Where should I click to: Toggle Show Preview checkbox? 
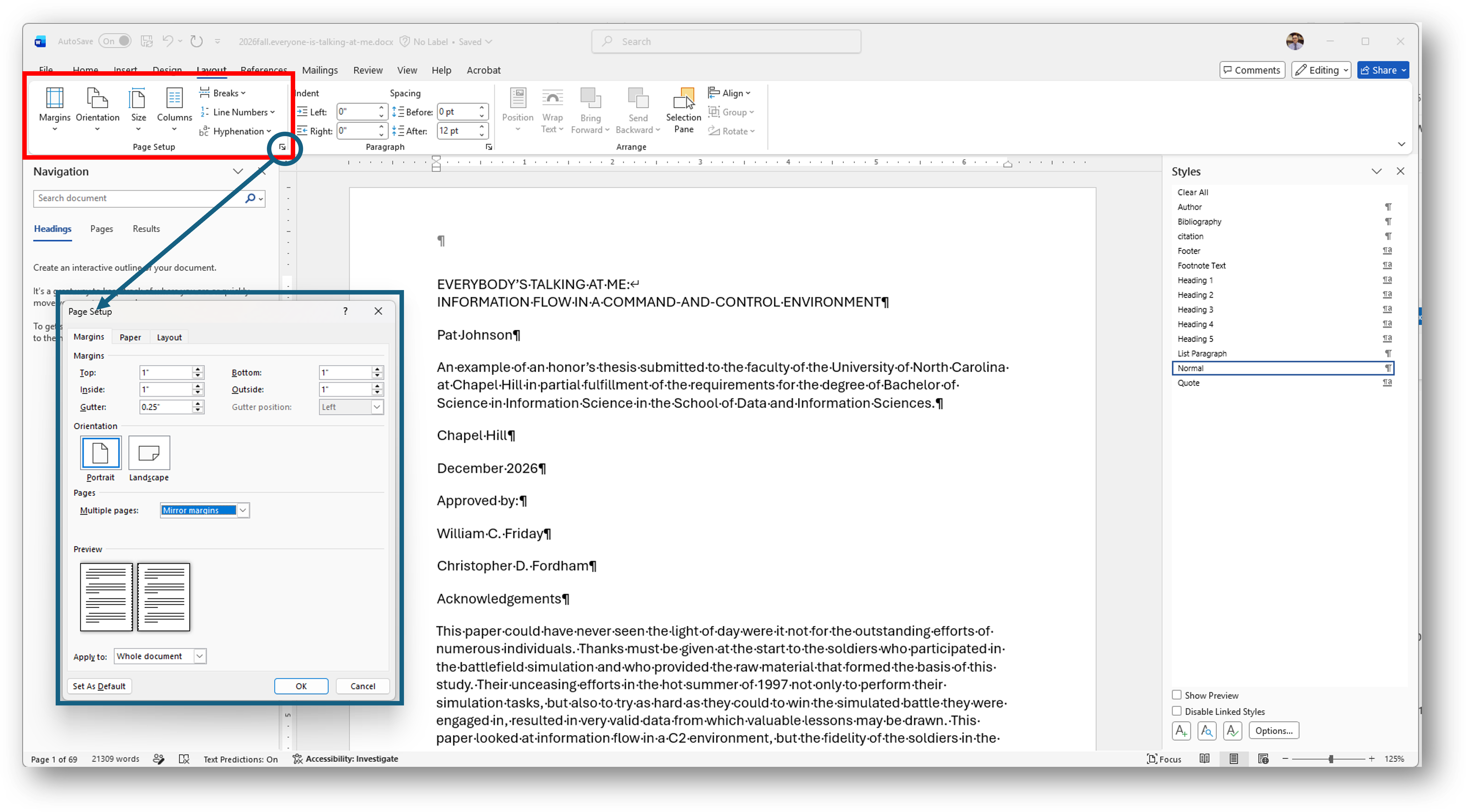(x=1177, y=695)
